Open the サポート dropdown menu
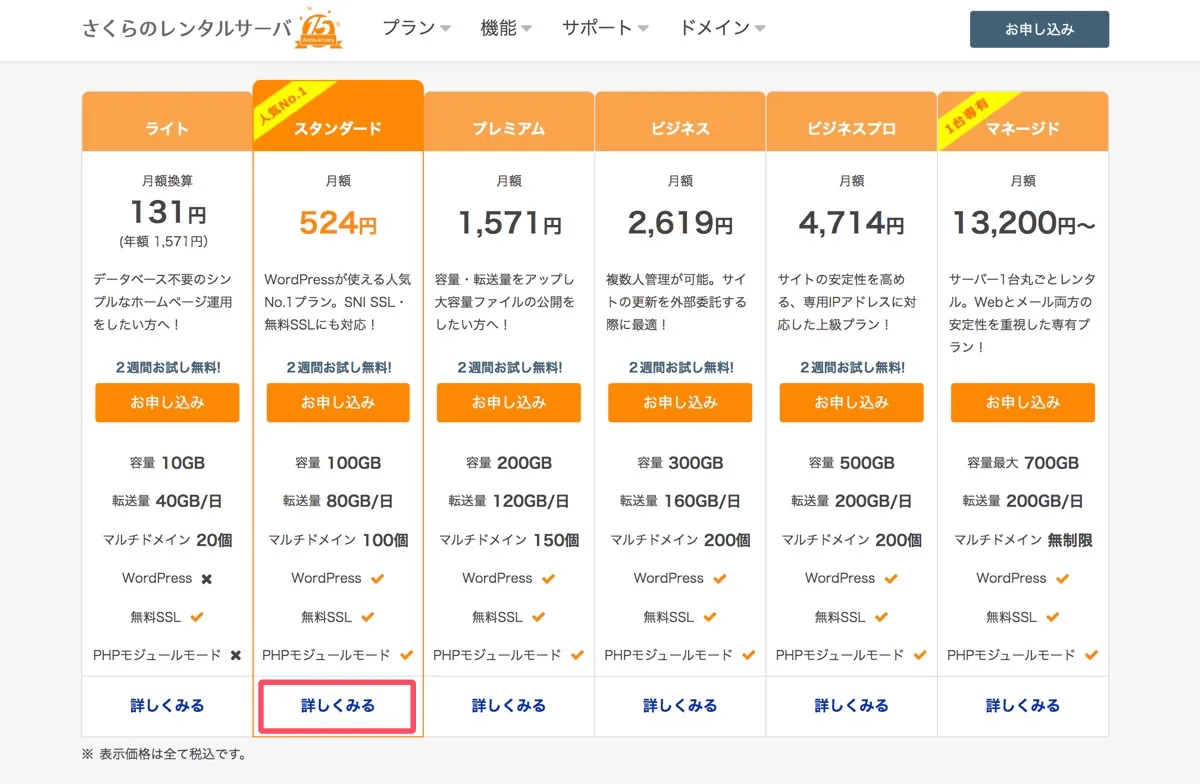This screenshot has width=1200, height=784. [x=605, y=28]
